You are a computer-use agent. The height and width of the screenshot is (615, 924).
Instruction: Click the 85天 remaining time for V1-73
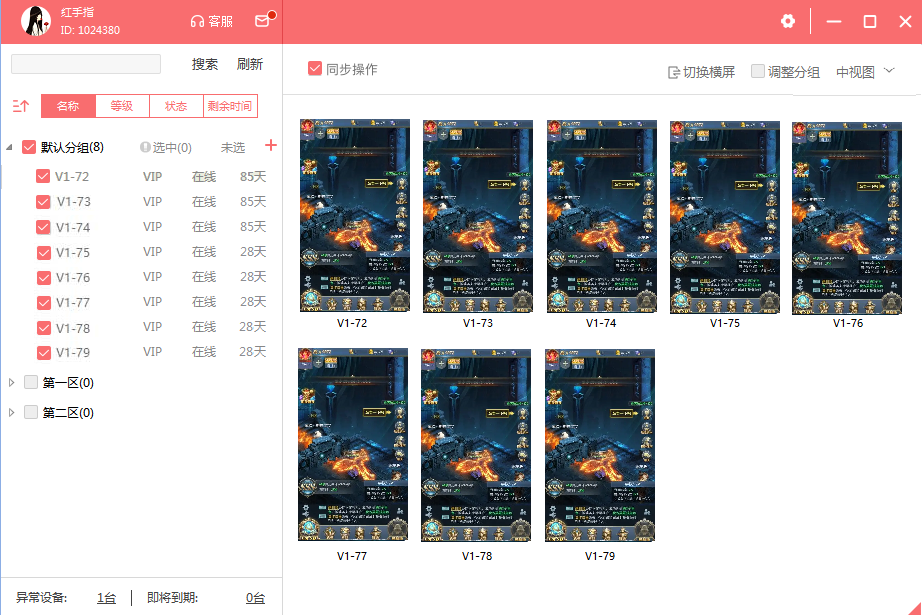tap(253, 202)
